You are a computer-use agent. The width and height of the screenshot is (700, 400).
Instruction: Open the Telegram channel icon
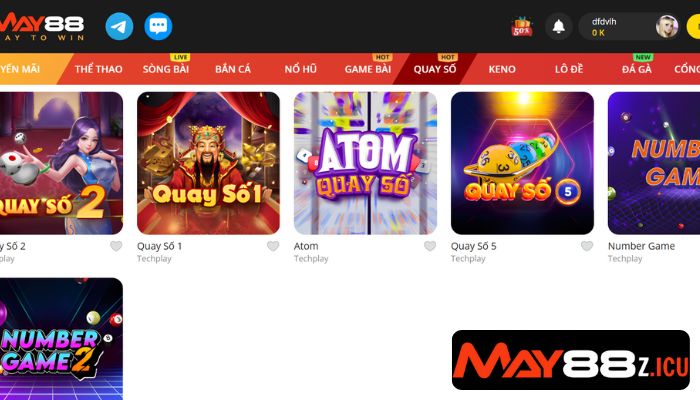pos(119,26)
